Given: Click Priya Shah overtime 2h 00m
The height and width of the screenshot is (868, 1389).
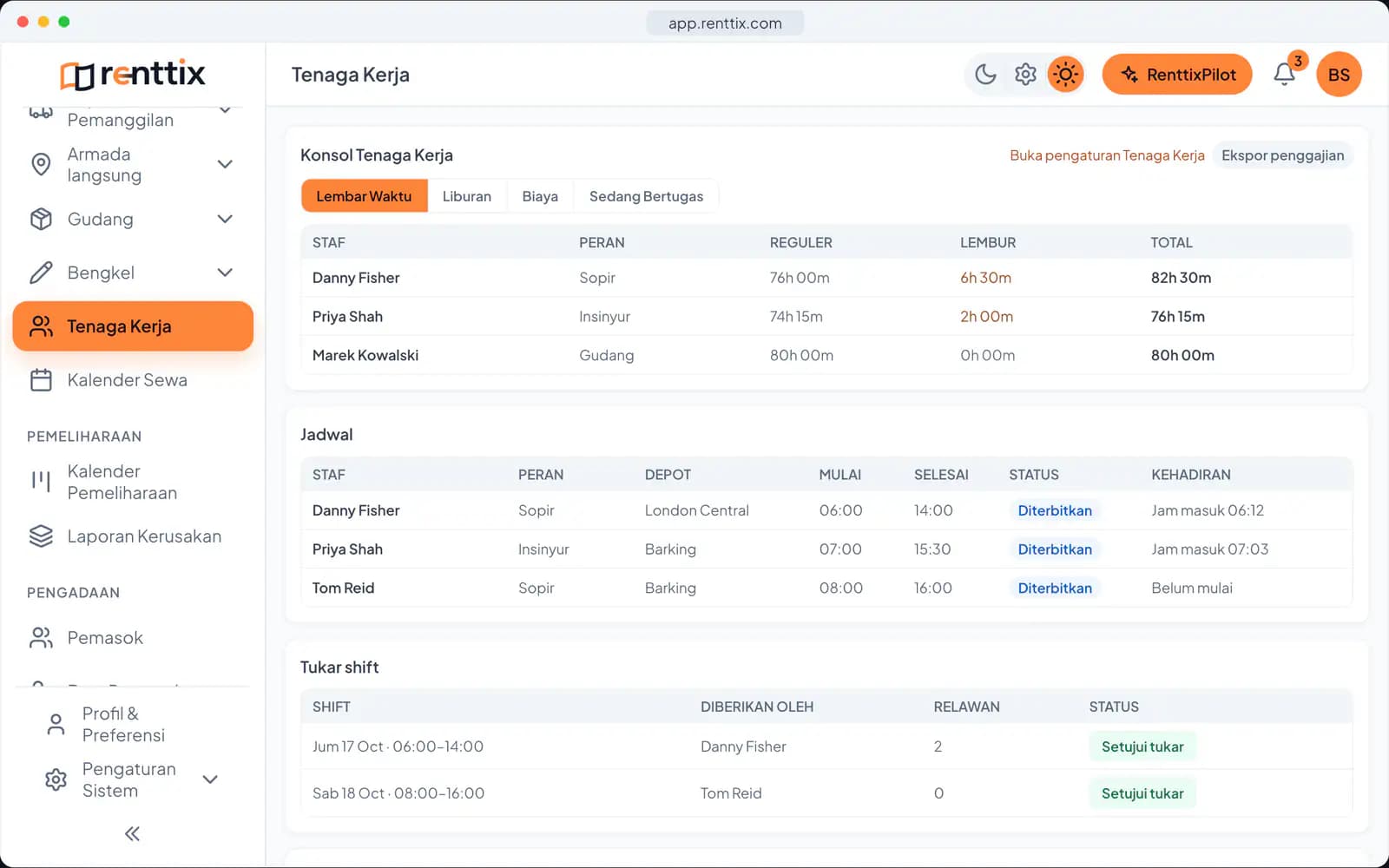Looking at the screenshot, I should (x=986, y=317).
